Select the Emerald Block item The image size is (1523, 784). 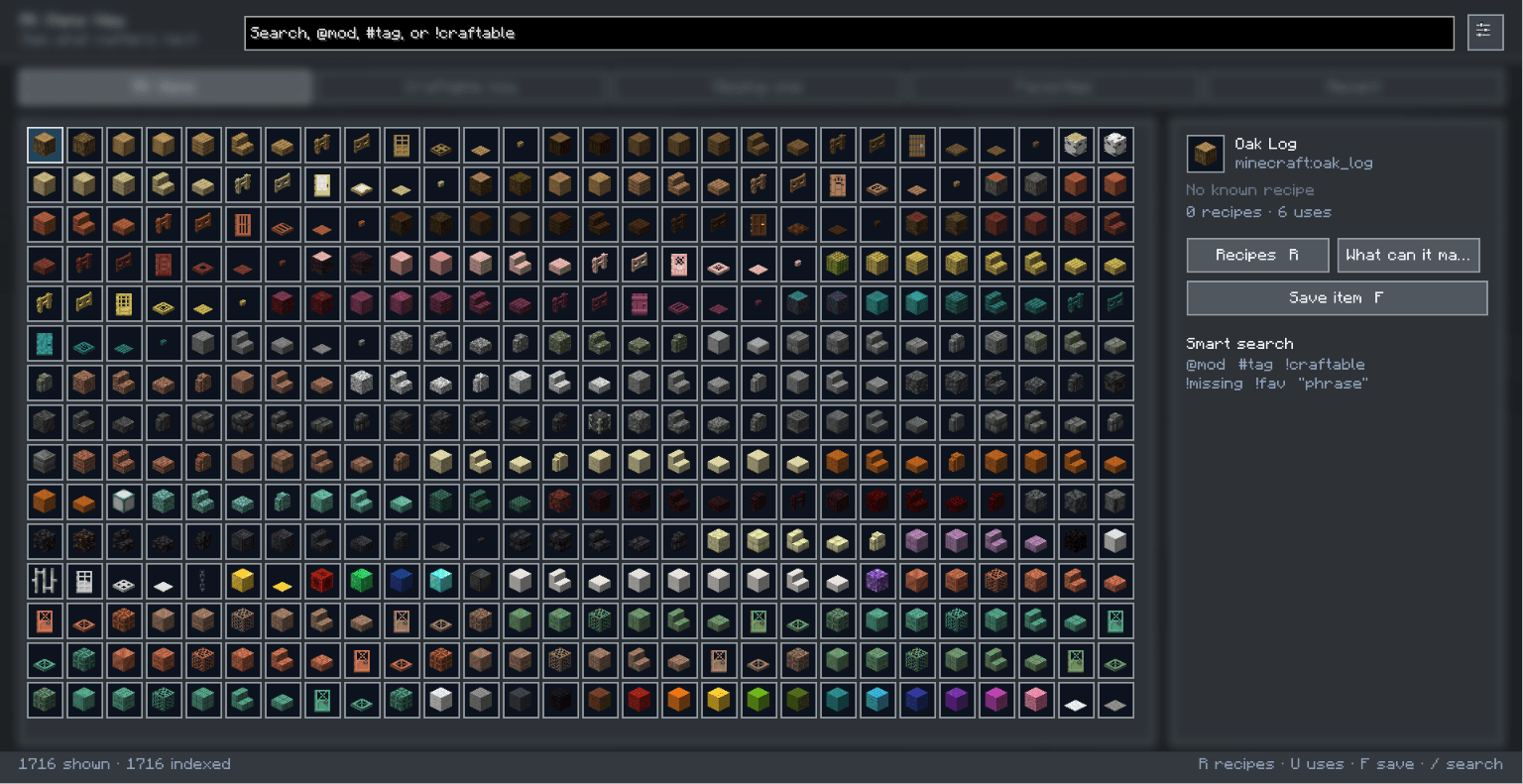(x=362, y=581)
